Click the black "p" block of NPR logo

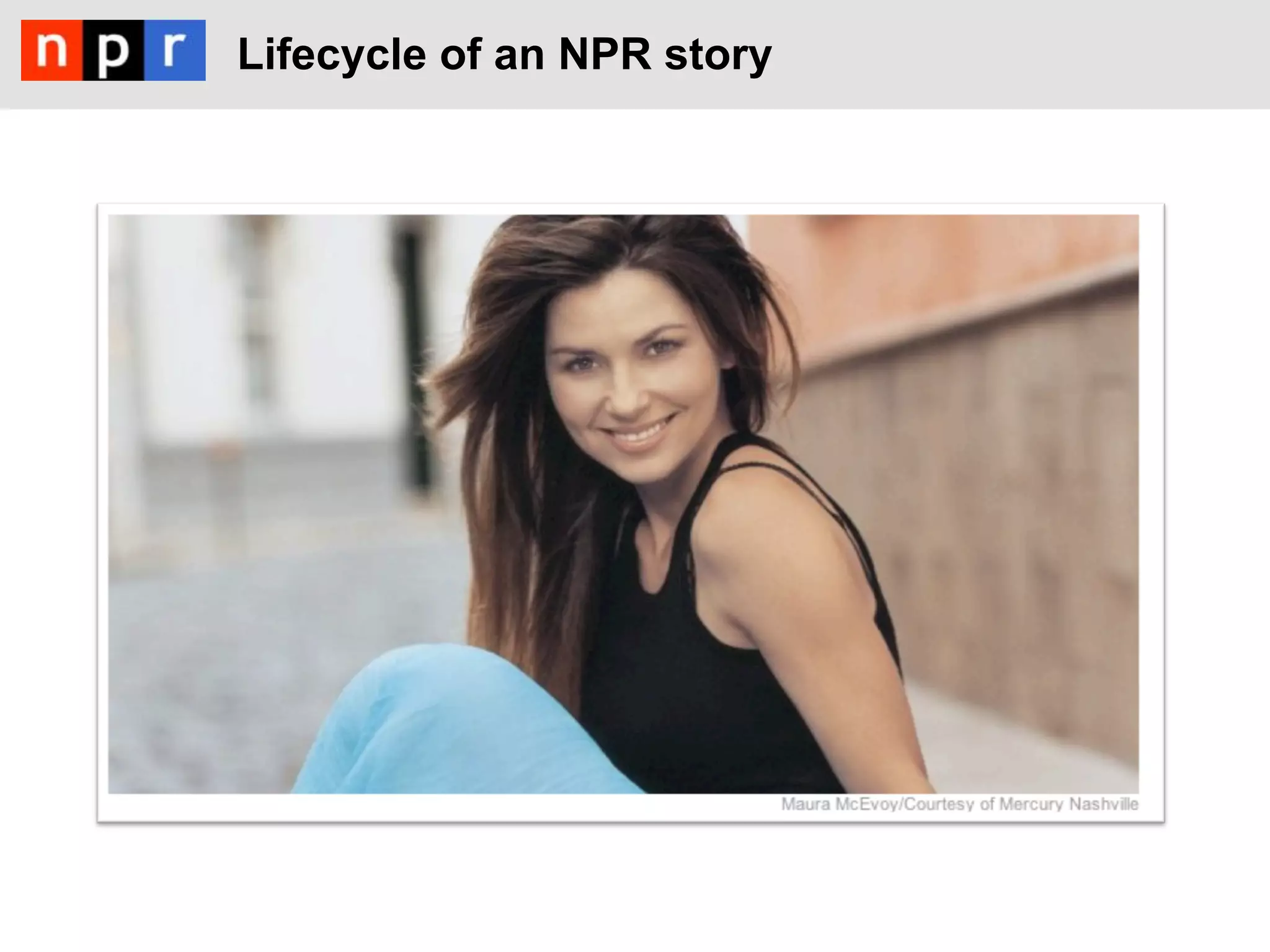point(113,50)
